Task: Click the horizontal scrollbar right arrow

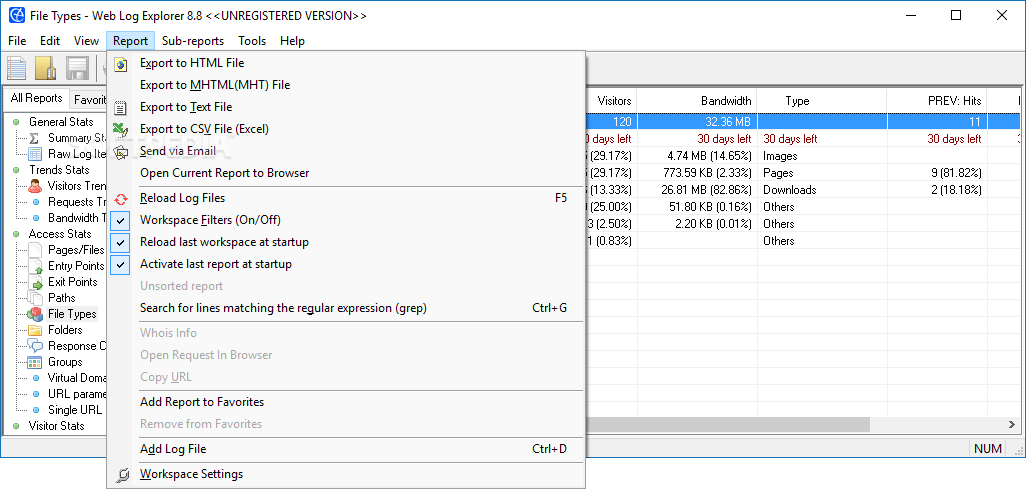Action: click(1012, 424)
